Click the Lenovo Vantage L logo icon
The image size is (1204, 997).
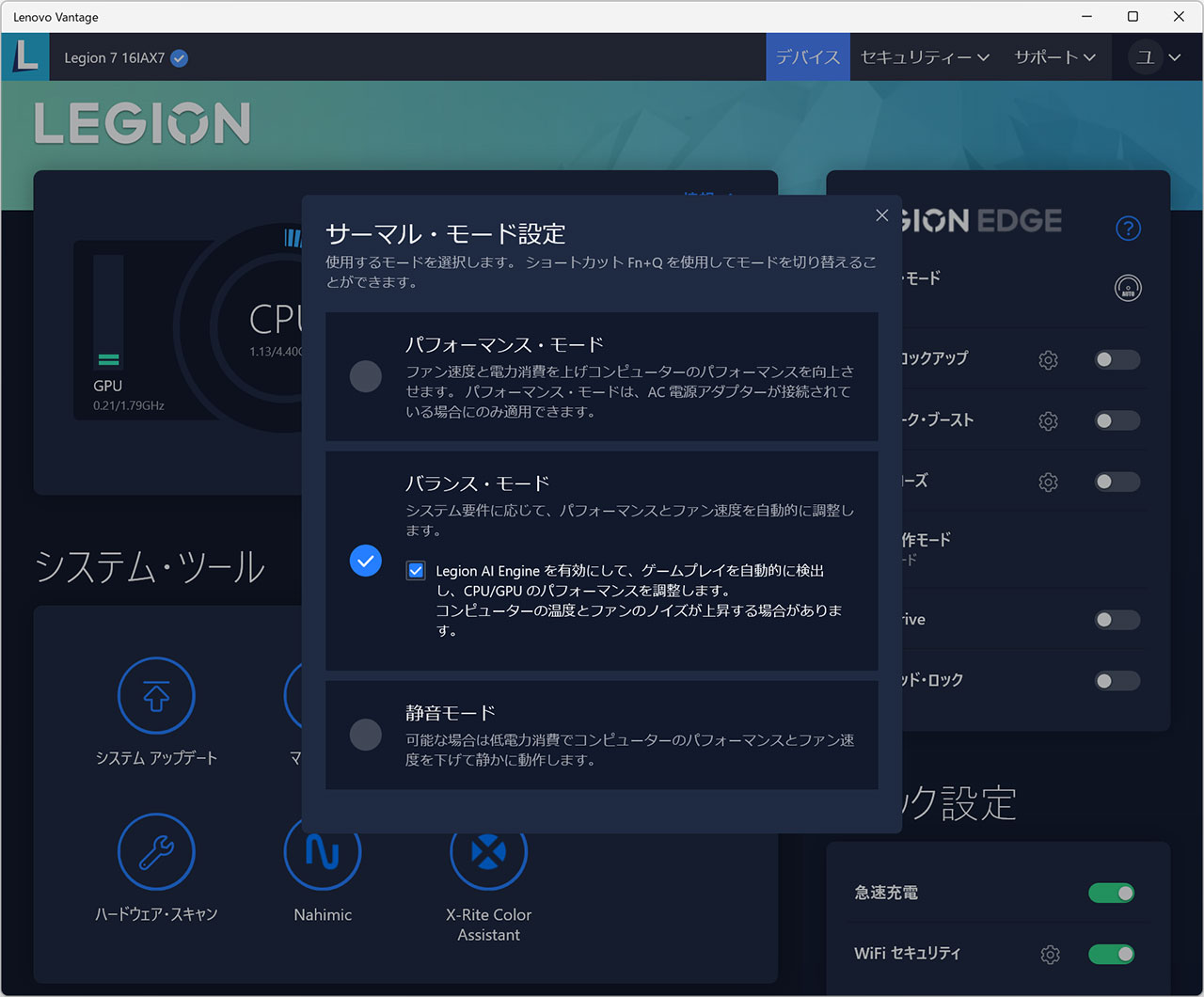25,56
